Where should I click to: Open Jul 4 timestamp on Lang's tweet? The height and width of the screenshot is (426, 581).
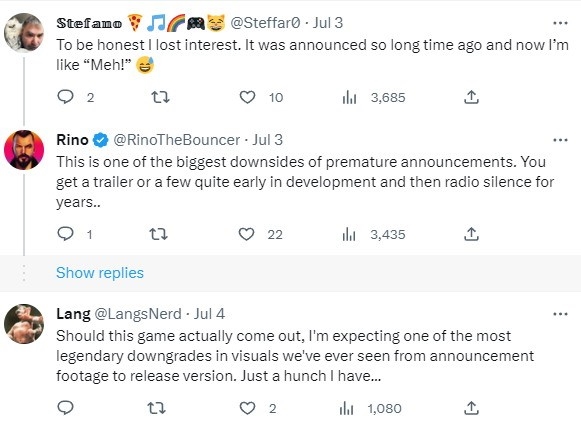pyautogui.click(x=209, y=314)
